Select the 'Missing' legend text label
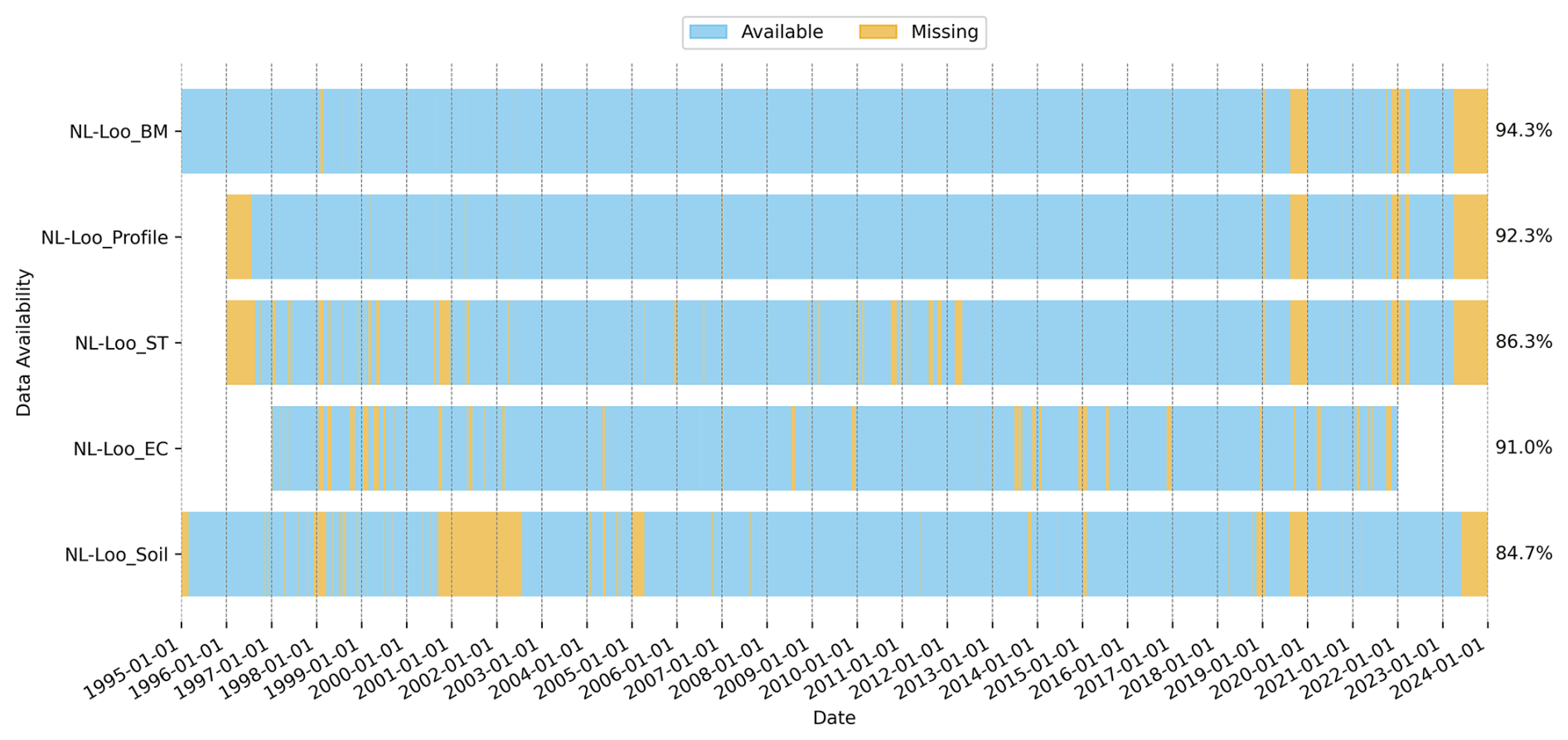Image resolution: width=1568 pixels, height=740 pixels. point(944,32)
